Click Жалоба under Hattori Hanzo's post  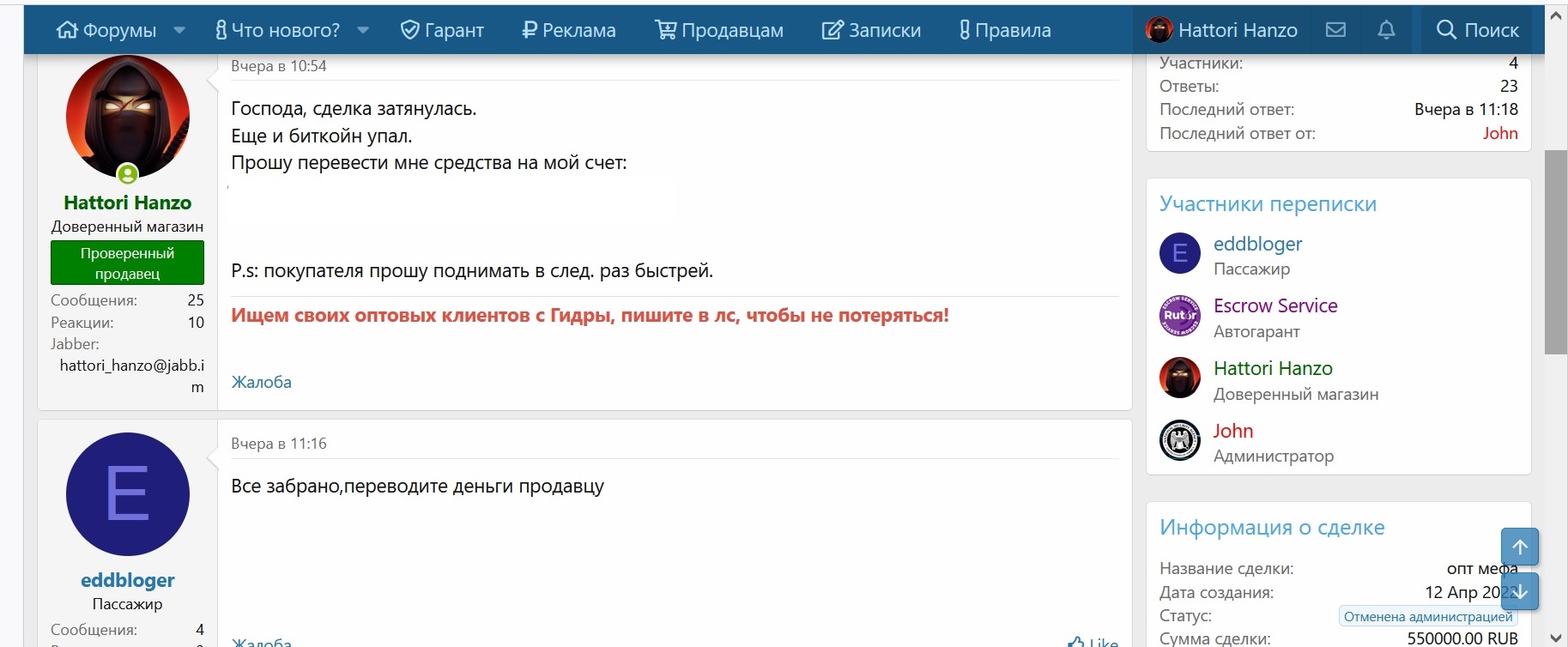(262, 382)
